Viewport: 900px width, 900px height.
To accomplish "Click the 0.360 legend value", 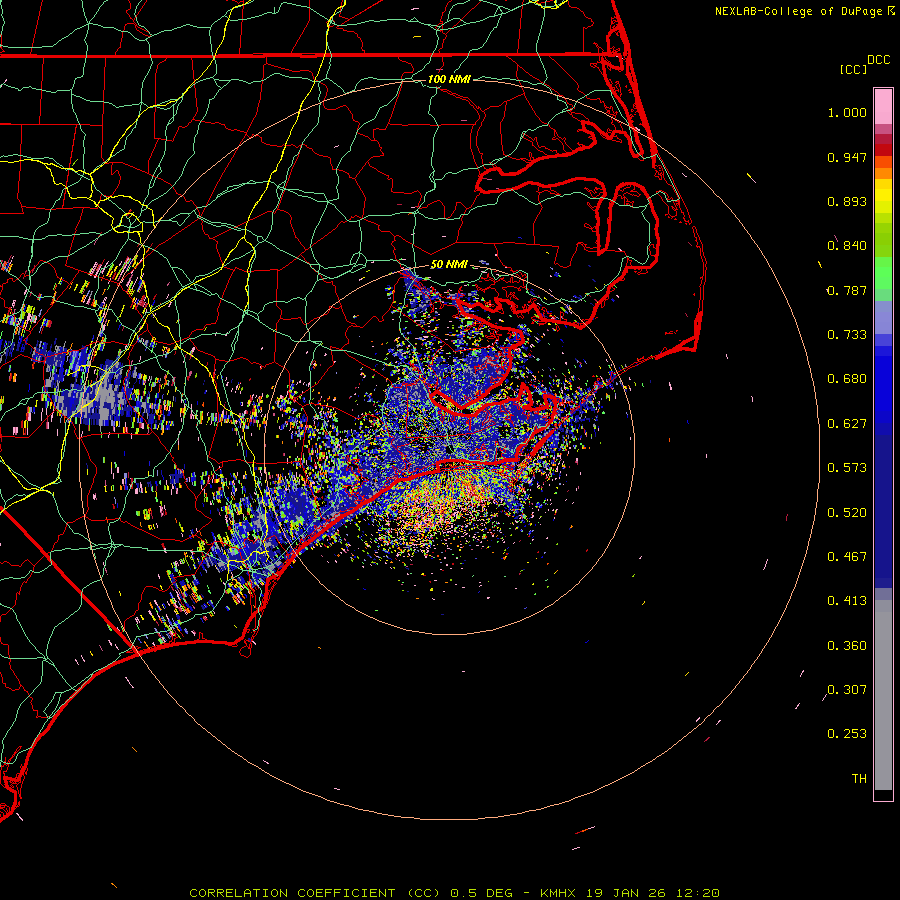I will (847, 646).
